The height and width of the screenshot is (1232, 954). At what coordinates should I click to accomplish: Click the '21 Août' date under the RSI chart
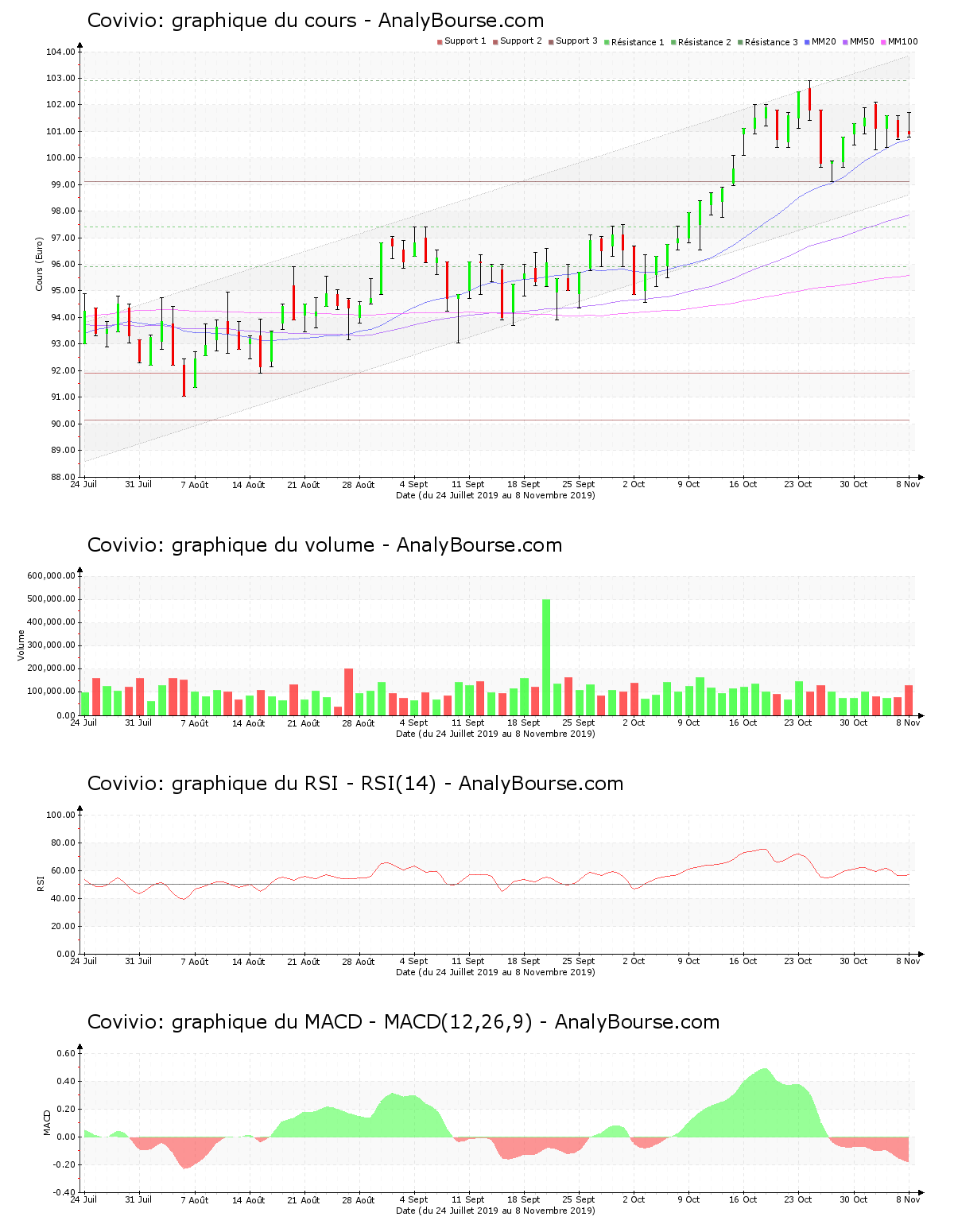point(304,961)
